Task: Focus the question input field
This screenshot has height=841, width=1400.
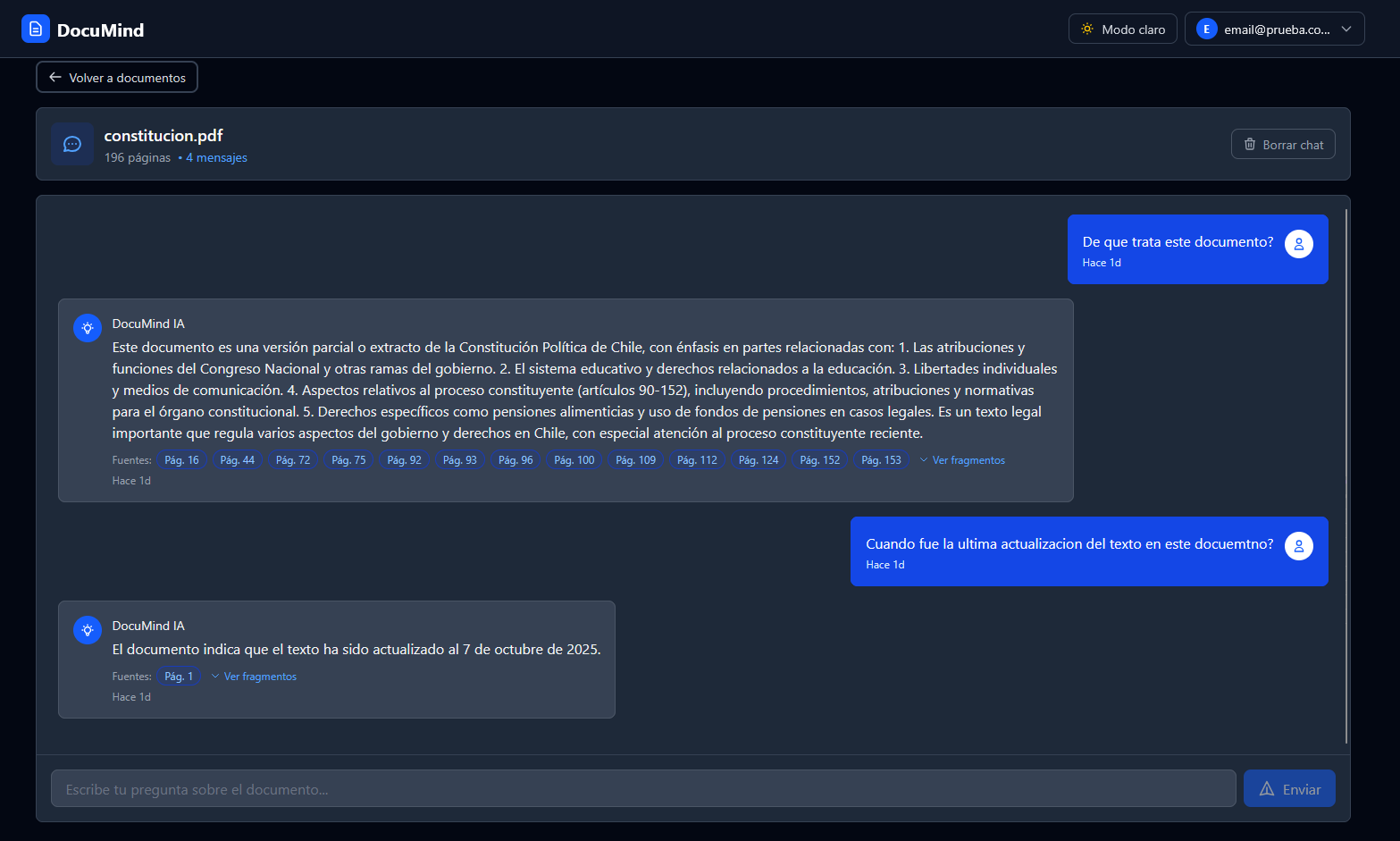Action: pyautogui.click(x=643, y=789)
